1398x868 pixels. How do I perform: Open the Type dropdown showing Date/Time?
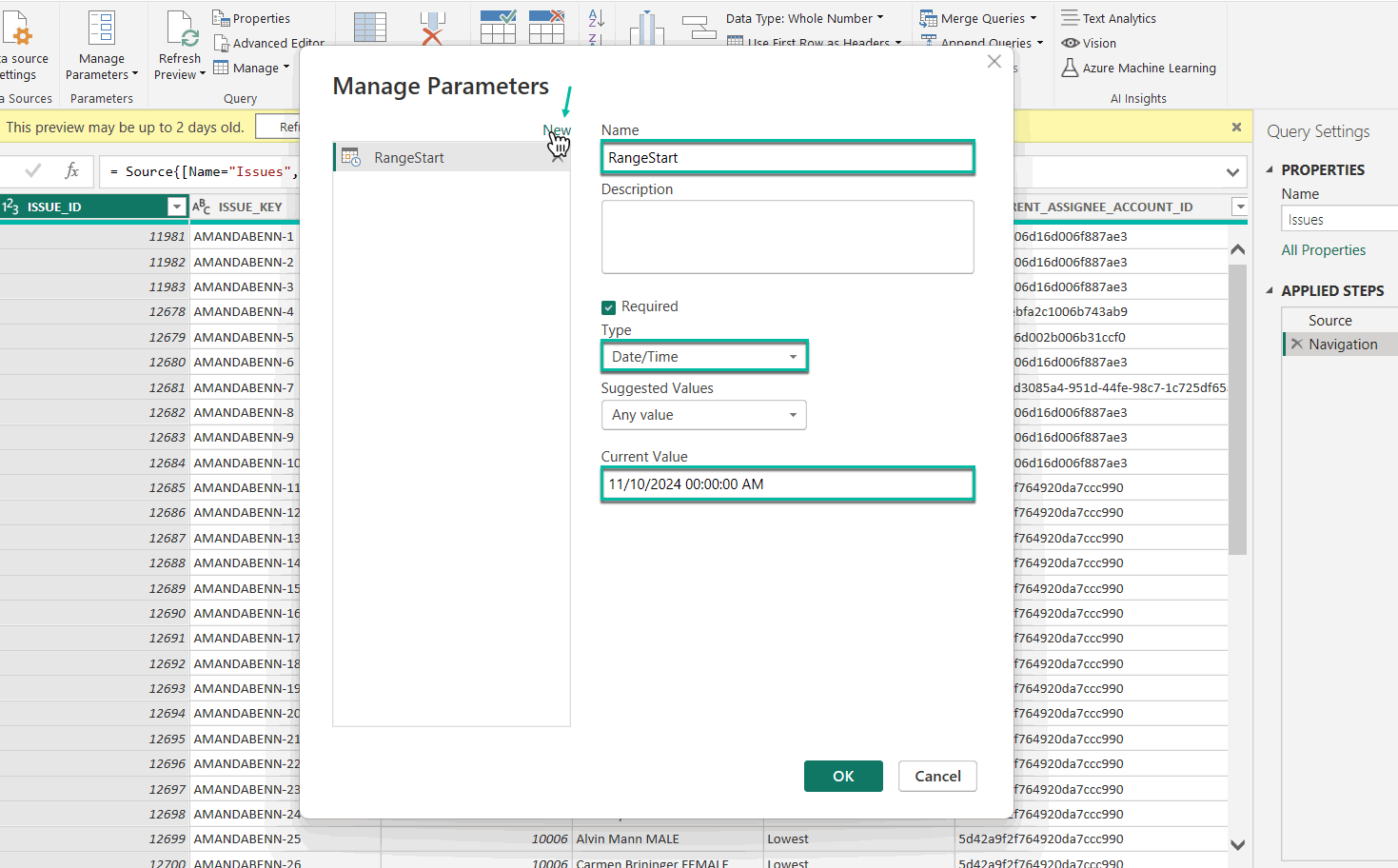point(704,357)
